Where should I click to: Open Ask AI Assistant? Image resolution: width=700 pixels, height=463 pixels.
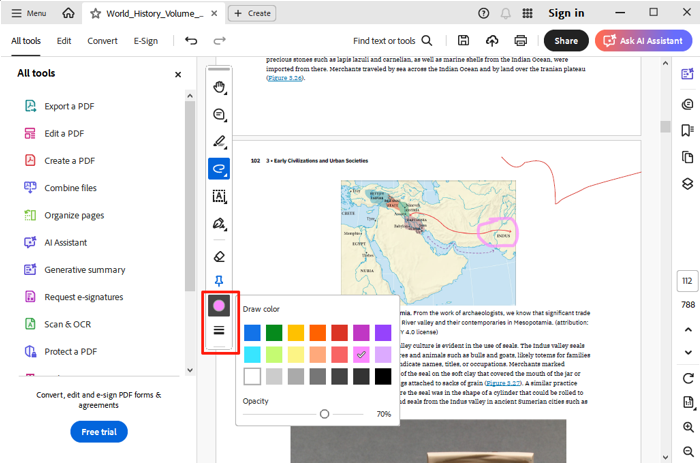tap(643, 41)
